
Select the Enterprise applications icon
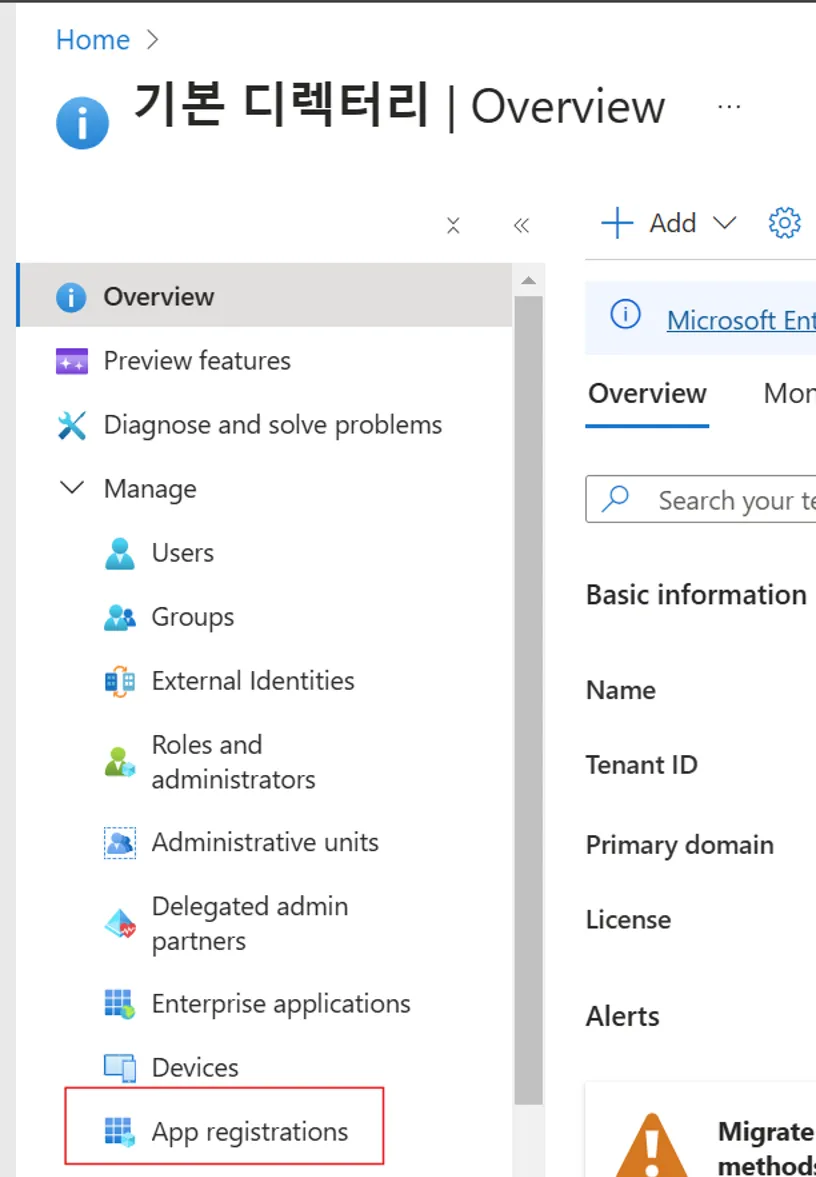point(120,1004)
